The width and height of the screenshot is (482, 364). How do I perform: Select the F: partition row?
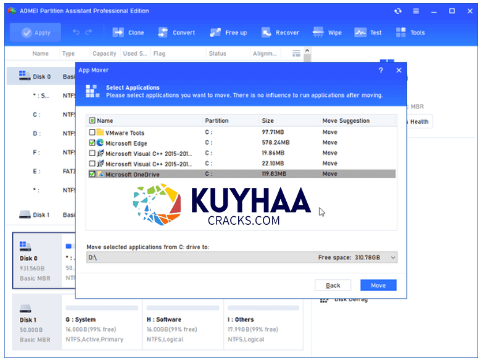tap(41, 152)
